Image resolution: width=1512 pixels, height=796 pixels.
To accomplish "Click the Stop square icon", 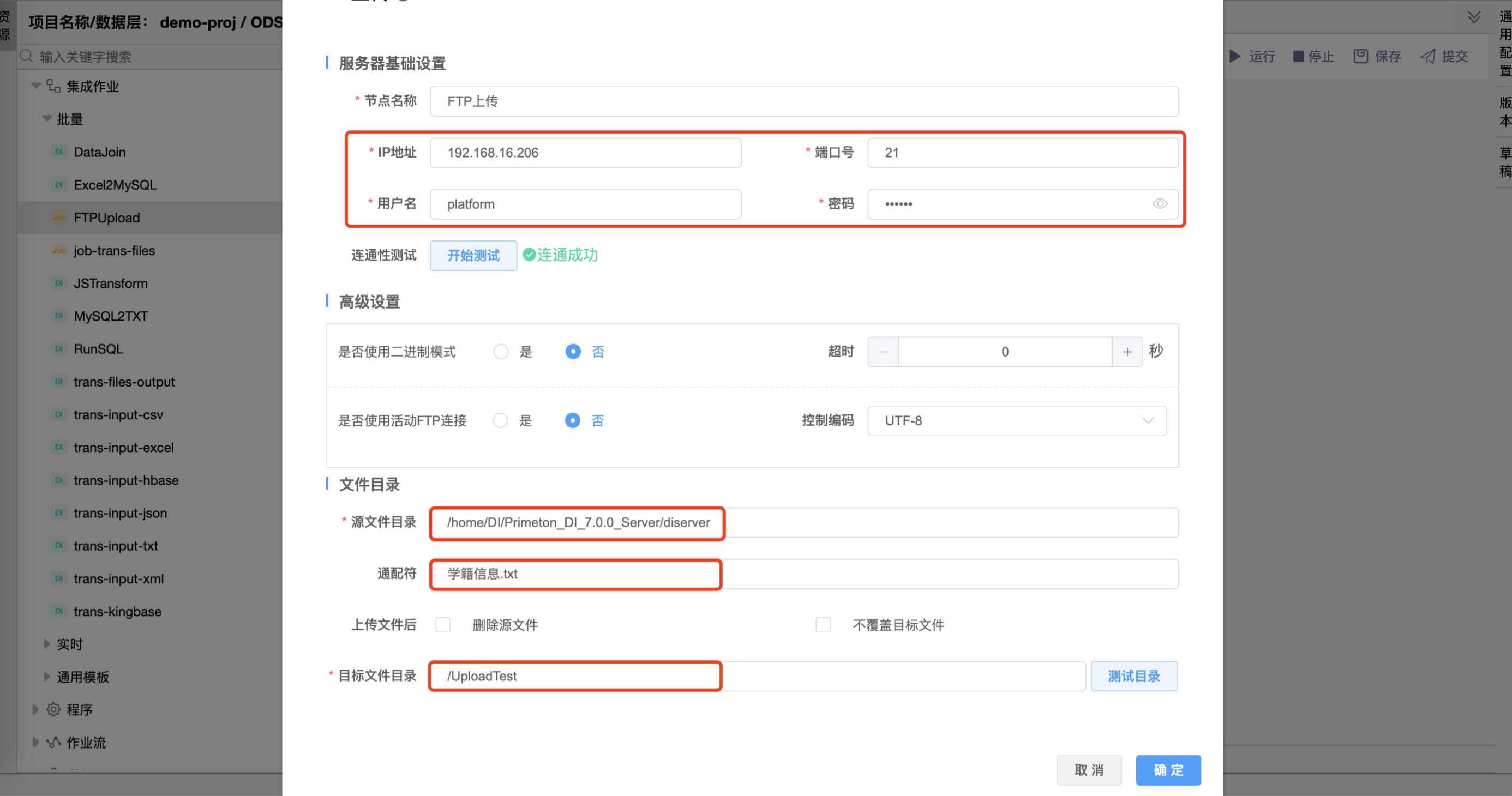I will (x=1298, y=56).
